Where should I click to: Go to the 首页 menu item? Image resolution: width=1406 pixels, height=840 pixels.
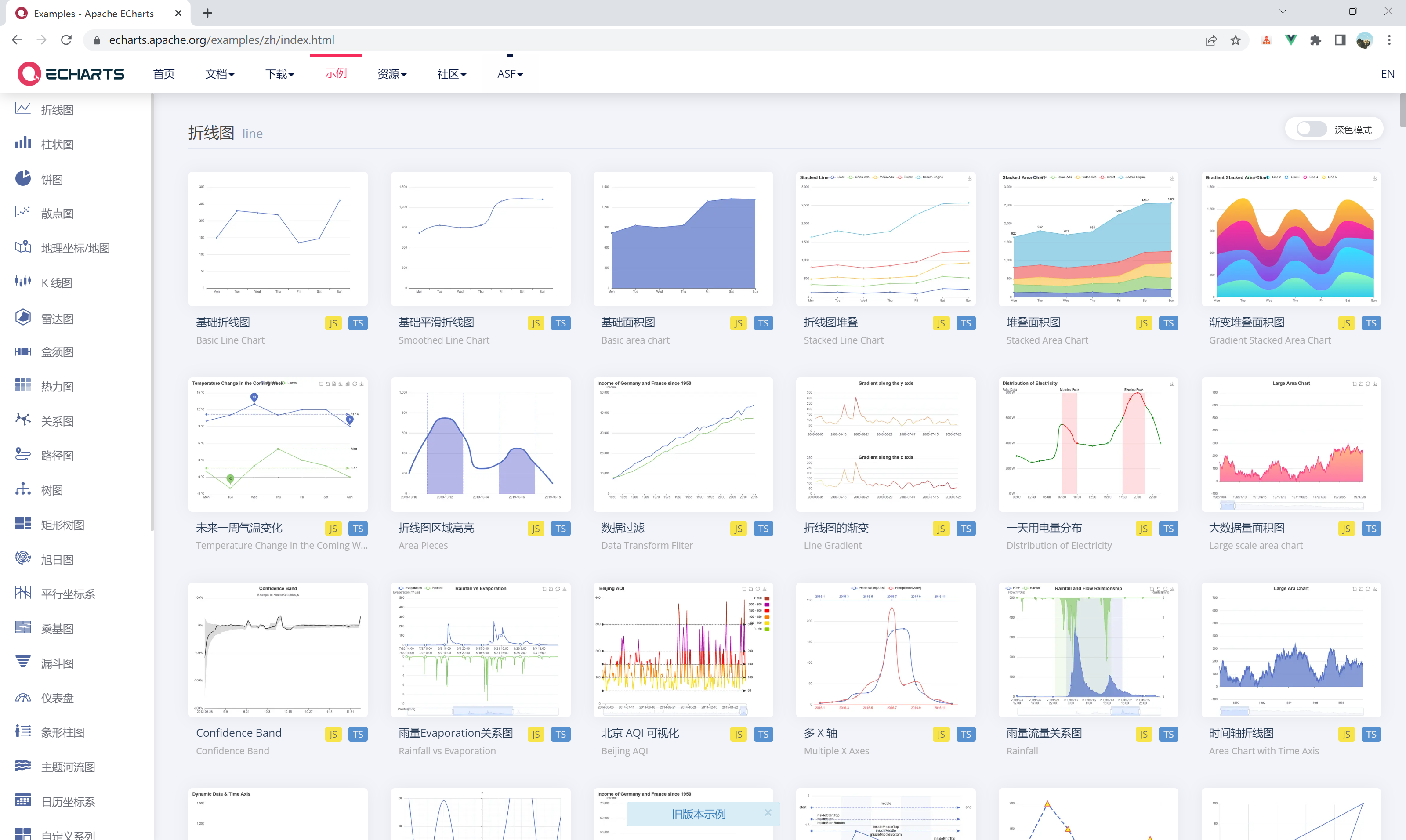(163, 73)
